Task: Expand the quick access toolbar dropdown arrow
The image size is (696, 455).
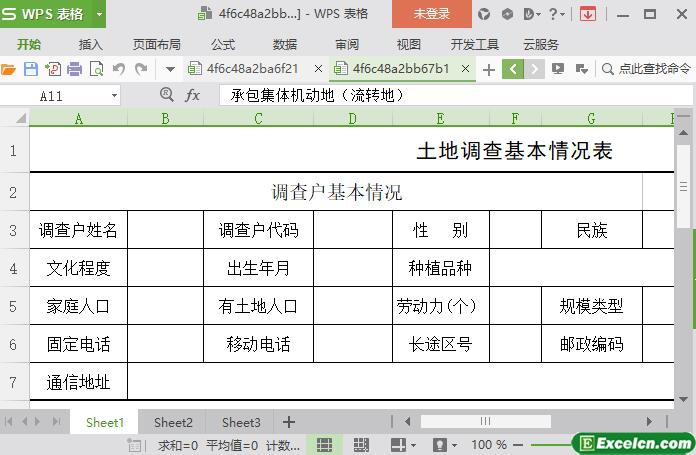Action: (x=170, y=69)
